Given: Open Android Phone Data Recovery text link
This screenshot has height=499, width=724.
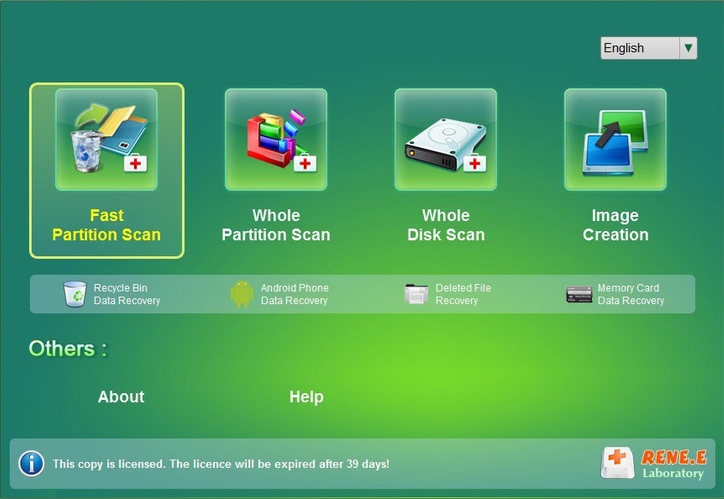Looking at the screenshot, I should 294,294.
